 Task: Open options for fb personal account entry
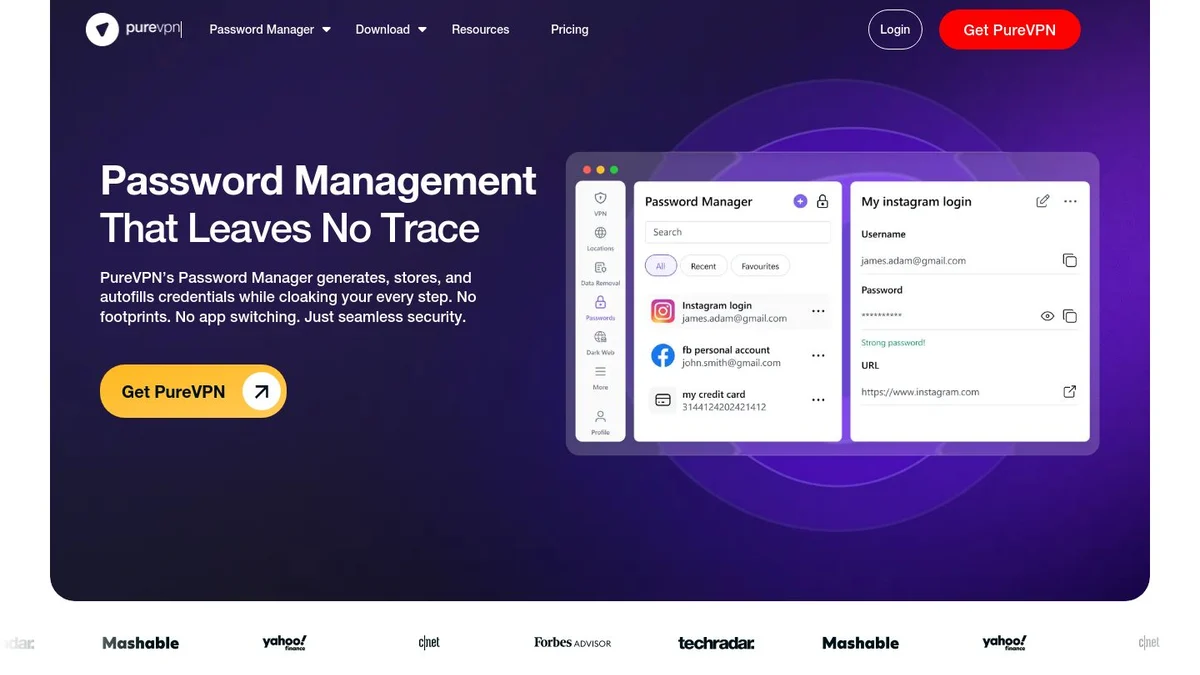(x=818, y=355)
